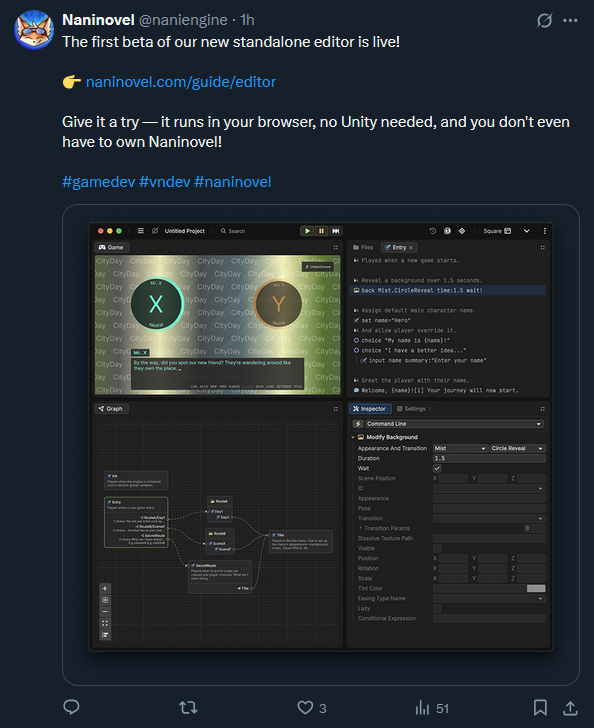Screen dimensions: 594x728
Task: Click the Duration field showing 1.5
Action: (489, 458)
